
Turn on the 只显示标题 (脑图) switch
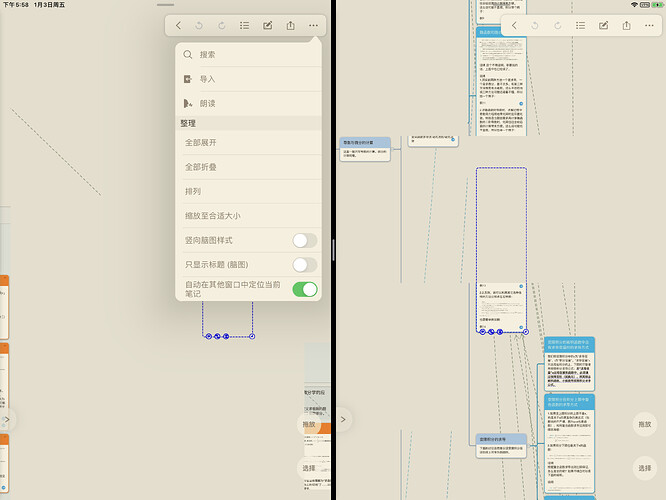305,265
